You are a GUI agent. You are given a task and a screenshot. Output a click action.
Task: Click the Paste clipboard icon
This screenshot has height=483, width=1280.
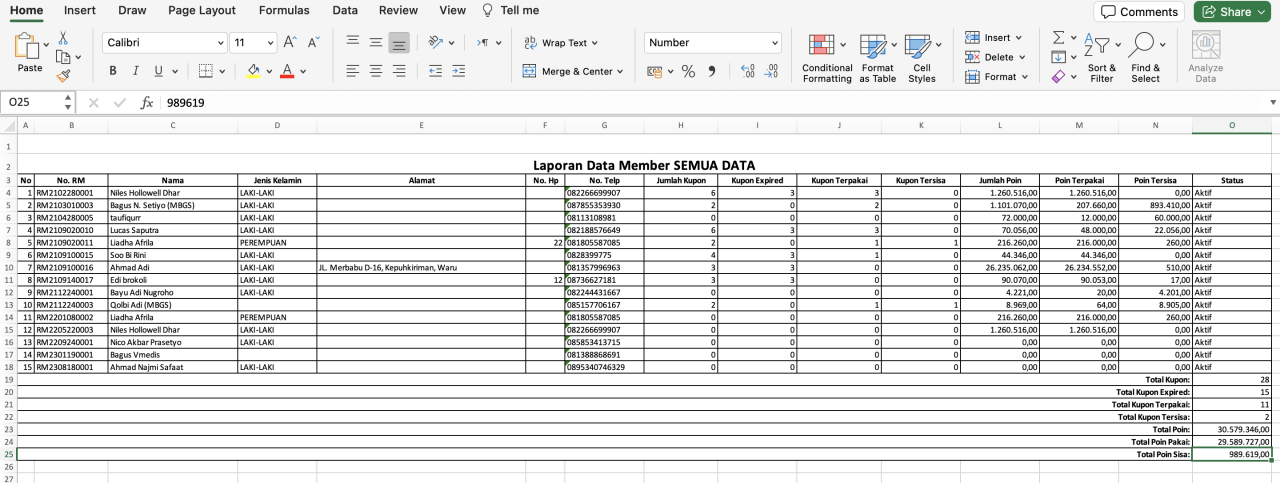[28, 47]
